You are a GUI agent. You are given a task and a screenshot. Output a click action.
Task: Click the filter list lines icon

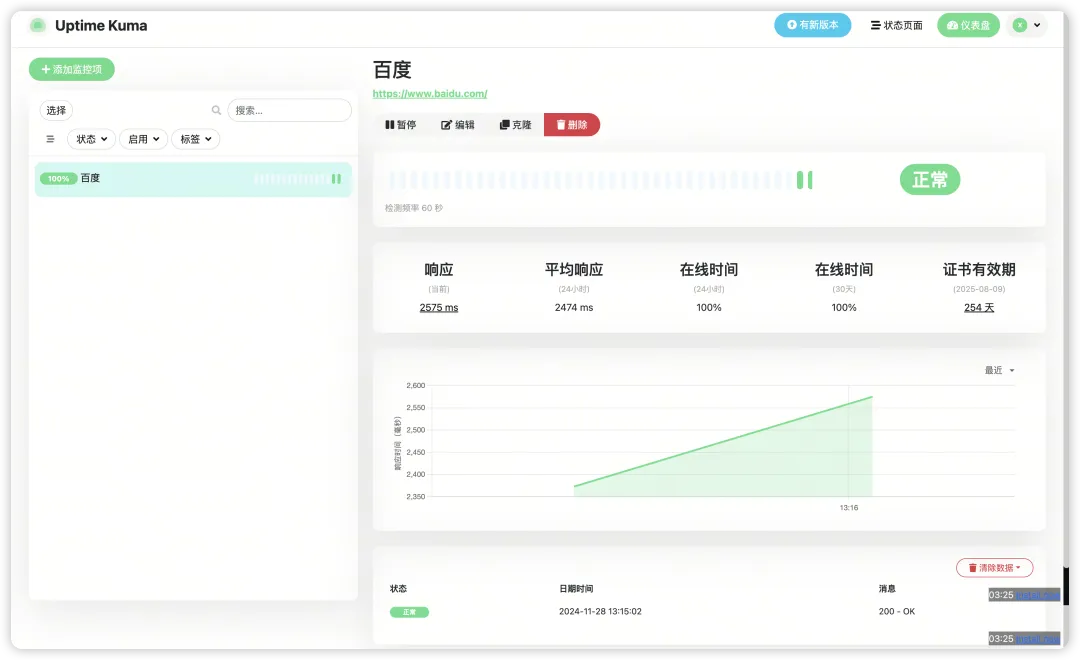[x=50, y=139]
